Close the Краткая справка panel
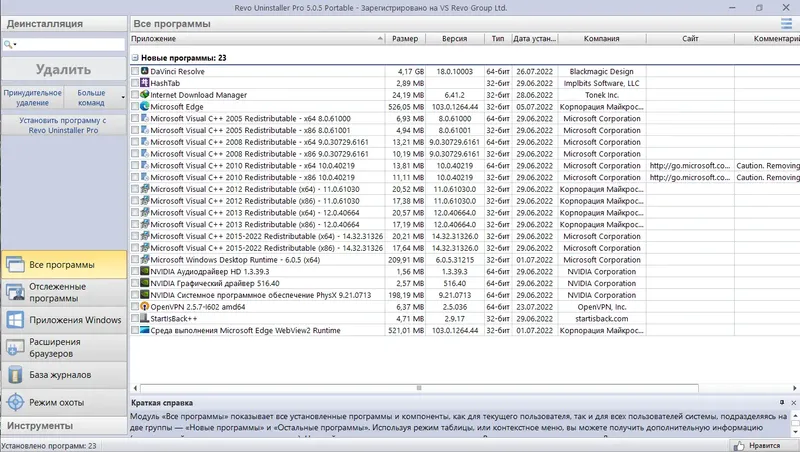The image size is (800, 452). click(793, 403)
